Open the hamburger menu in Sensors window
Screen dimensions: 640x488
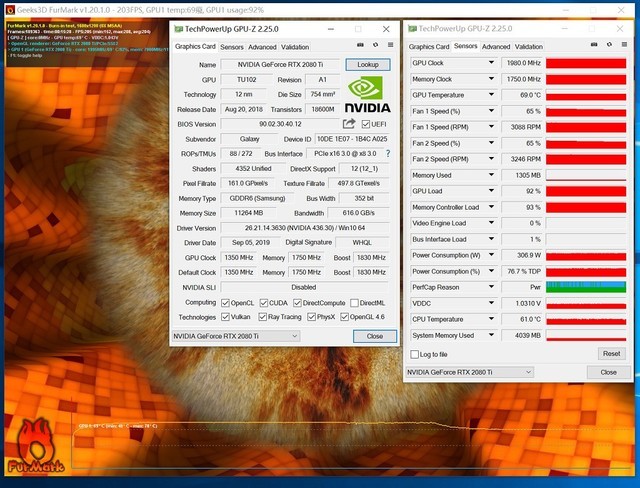624,44
